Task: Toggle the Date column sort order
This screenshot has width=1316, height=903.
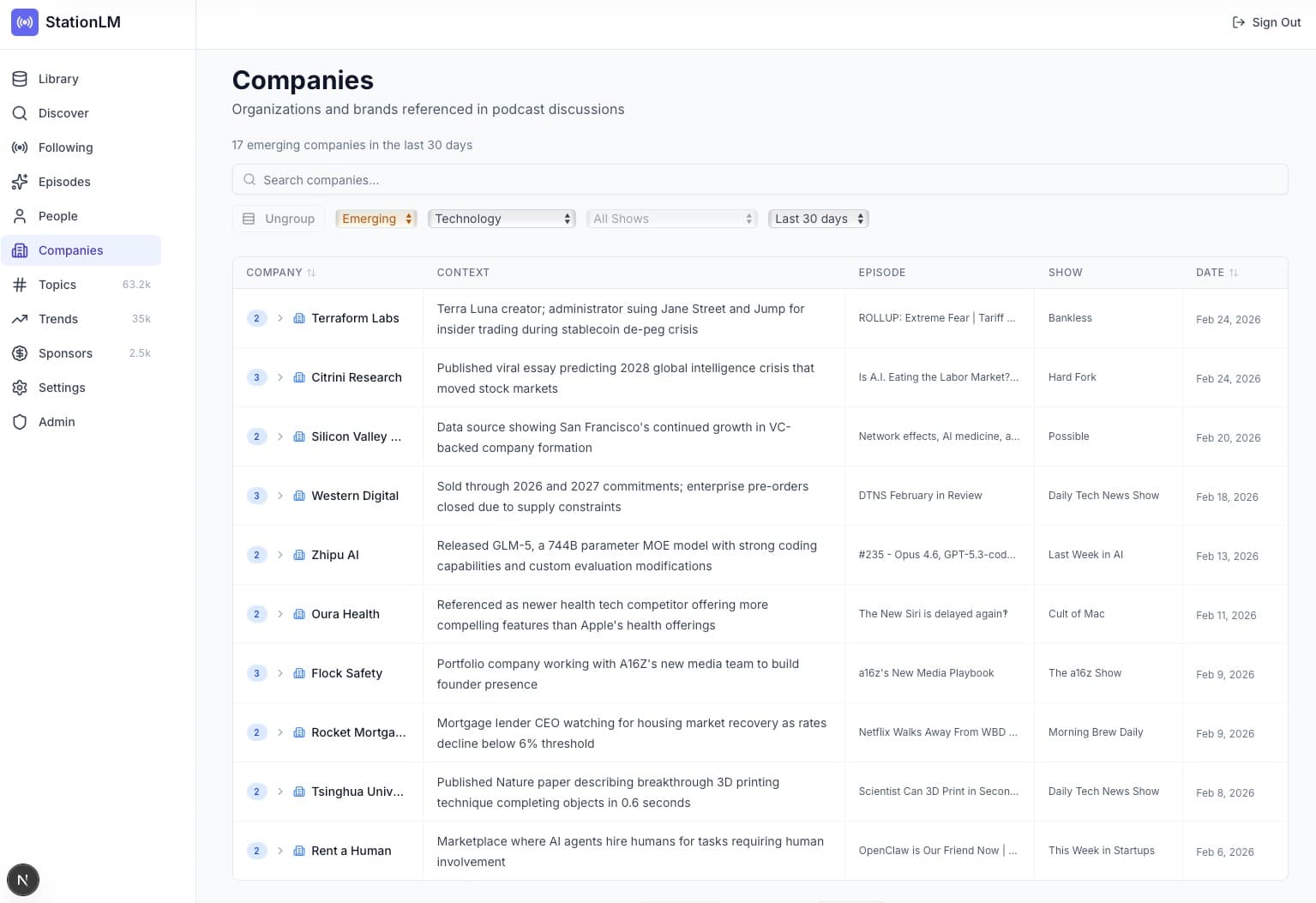Action: pos(1233,272)
